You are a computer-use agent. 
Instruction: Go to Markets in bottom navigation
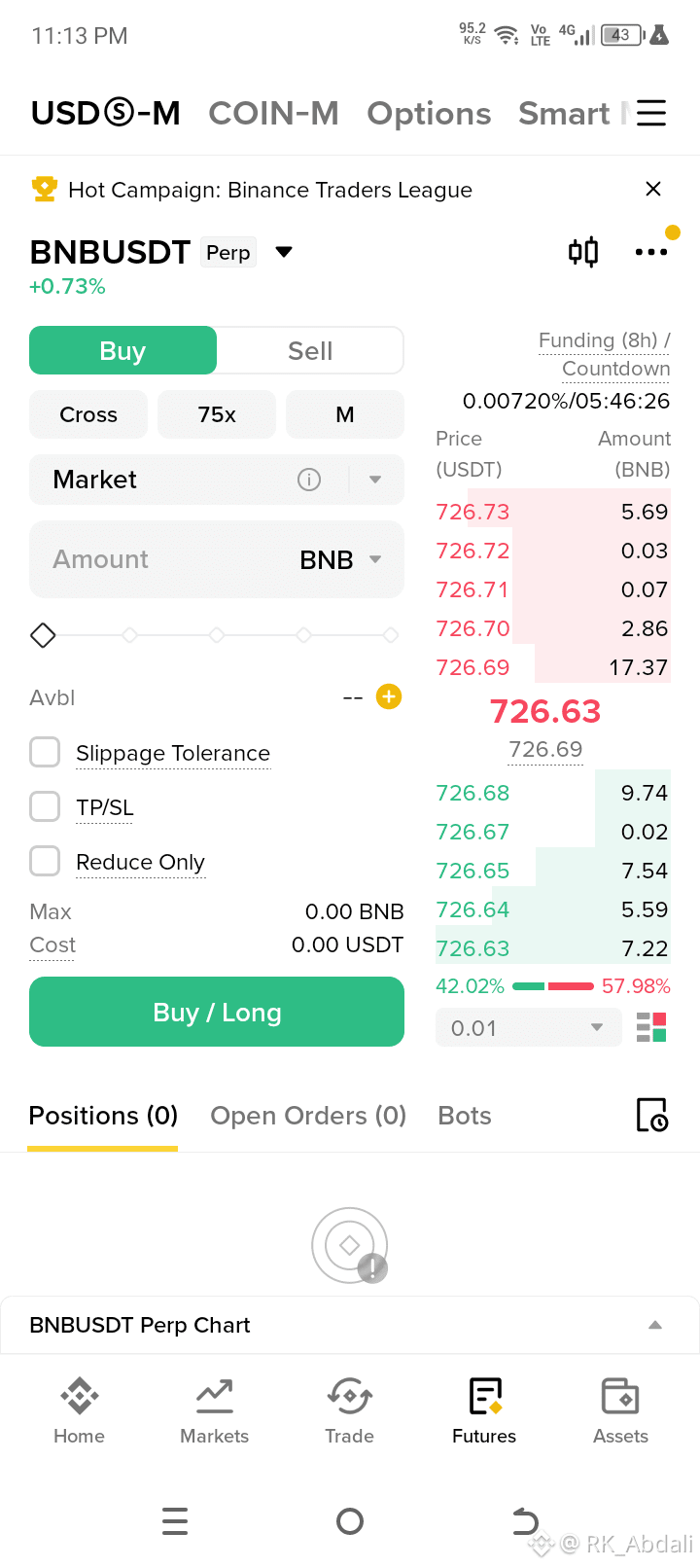(214, 1411)
